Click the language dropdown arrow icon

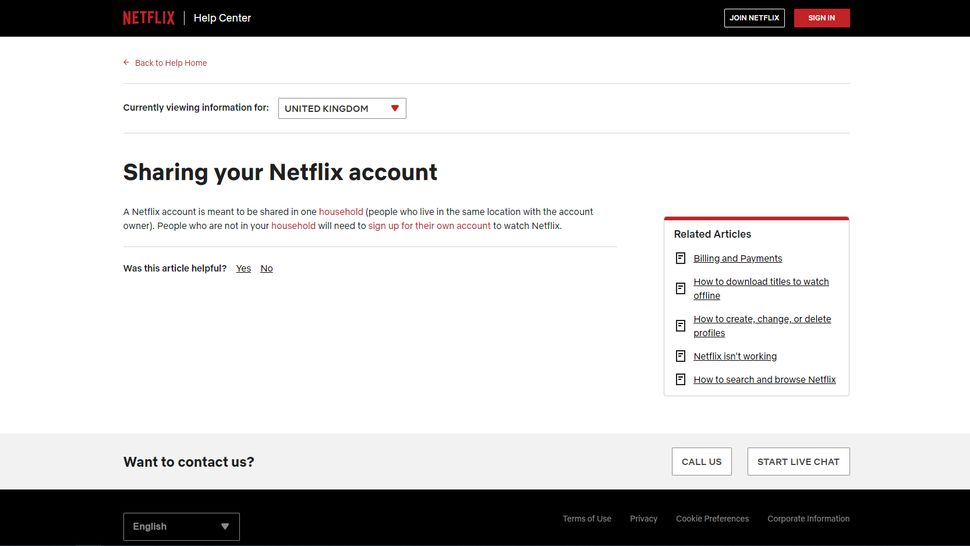click(x=225, y=527)
